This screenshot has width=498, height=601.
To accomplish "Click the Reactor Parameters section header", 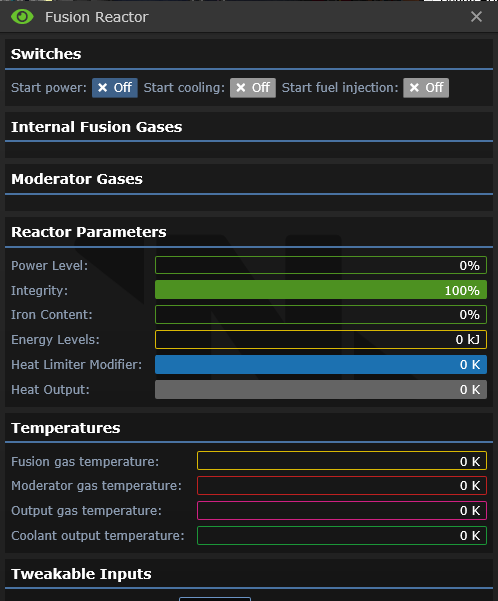I will tap(89, 232).
